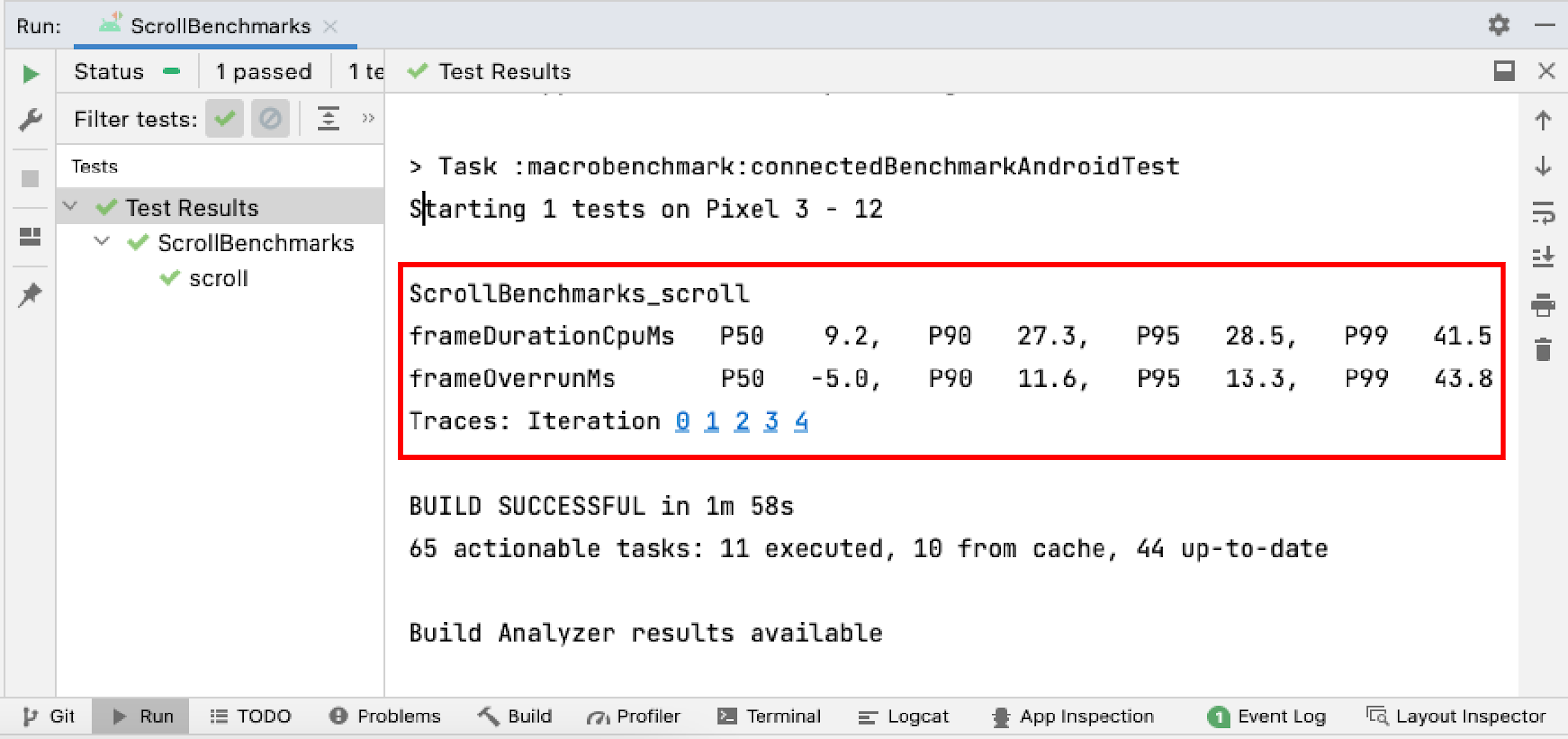1568x739 pixels.
Task: Select the scroll test case in the tree
Action: click(216, 278)
